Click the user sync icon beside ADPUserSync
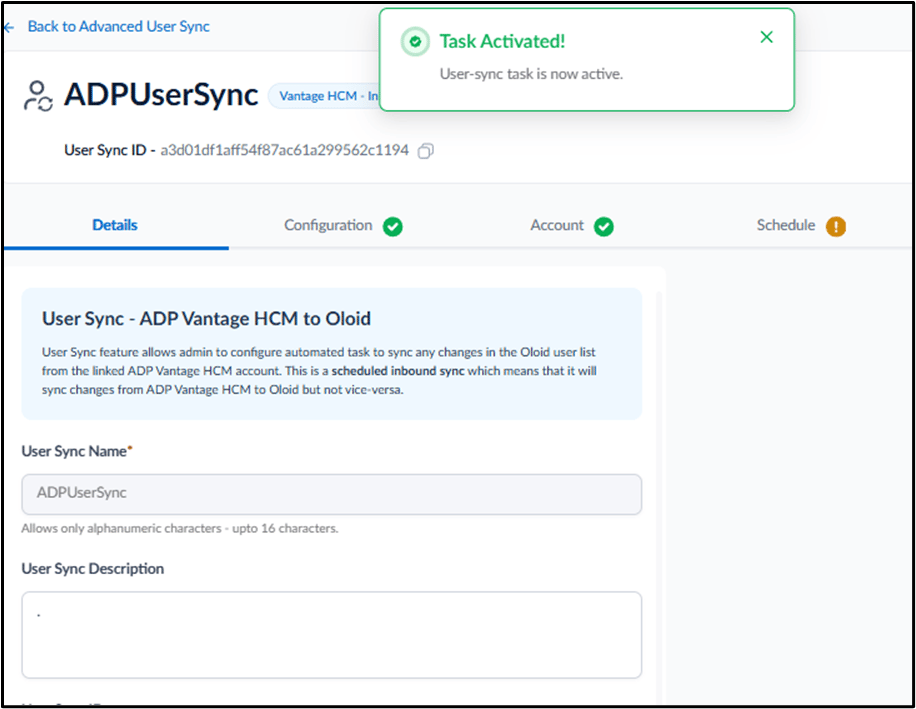Image resolution: width=916 pixels, height=709 pixels. pyautogui.click(x=39, y=96)
